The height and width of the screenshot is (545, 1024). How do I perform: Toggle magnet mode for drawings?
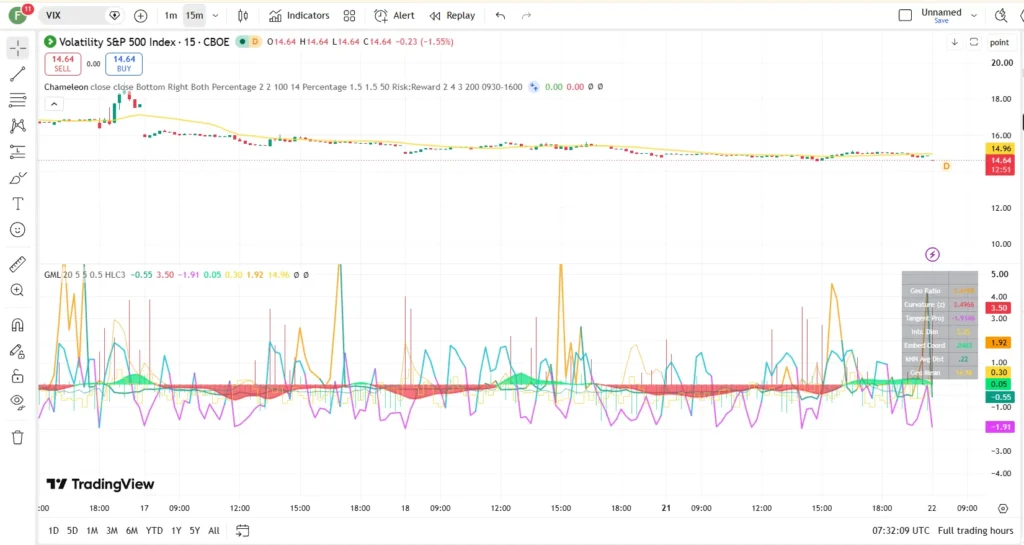pyautogui.click(x=18, y=325)
